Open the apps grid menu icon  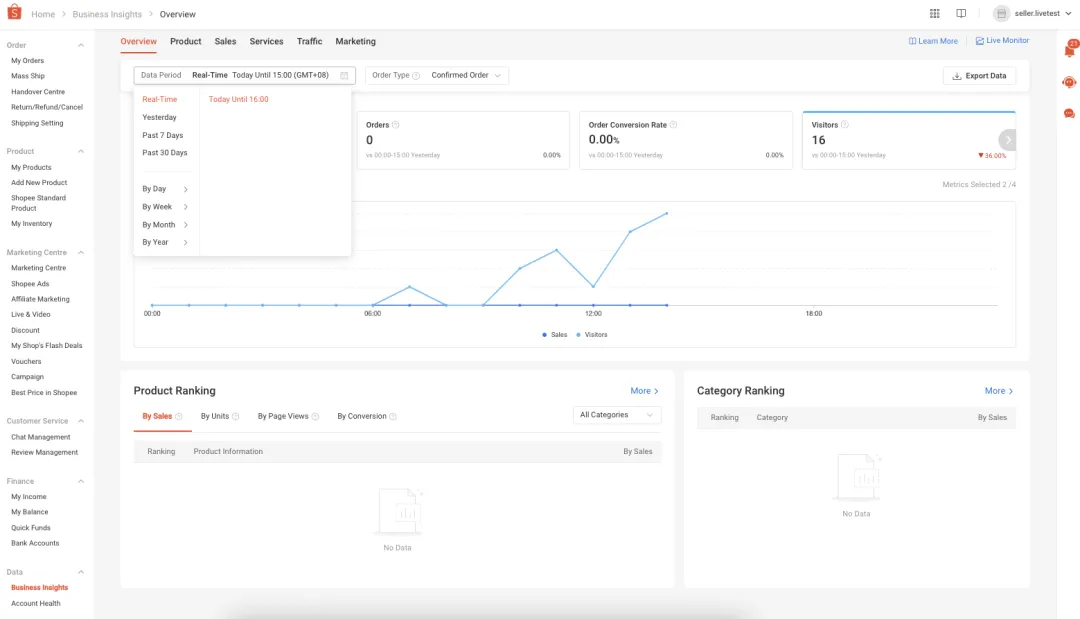tap(935, 14)
